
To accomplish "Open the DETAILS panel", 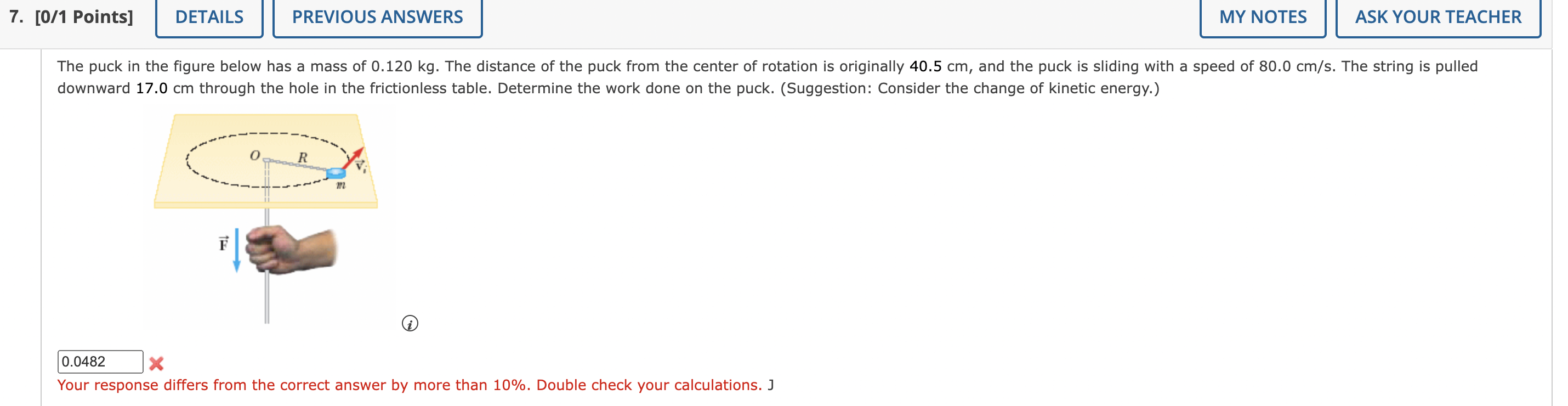I will point(209,17).
